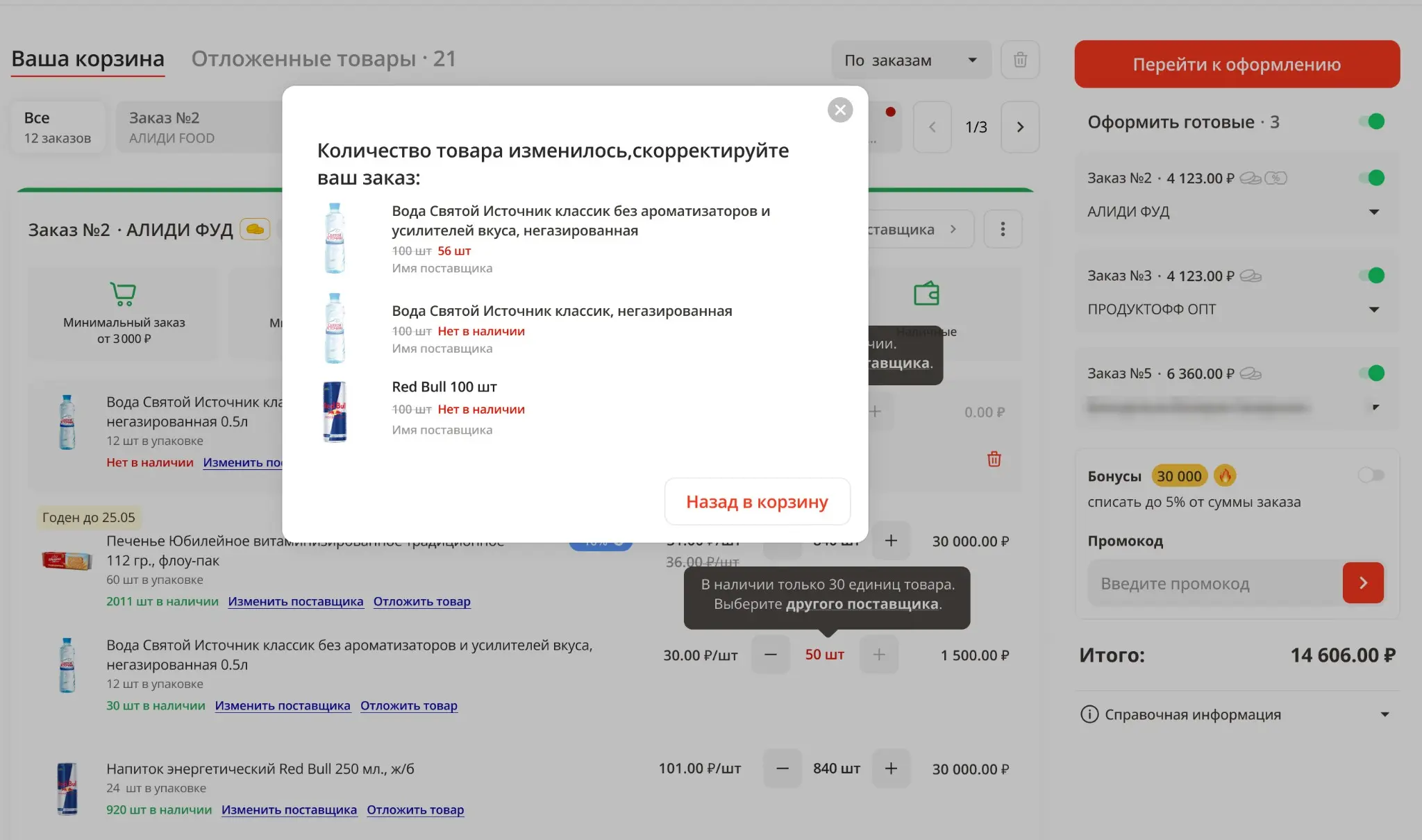Go to previous orders page arrow
The image size is (1422, 840).
[x=932, y=127]
